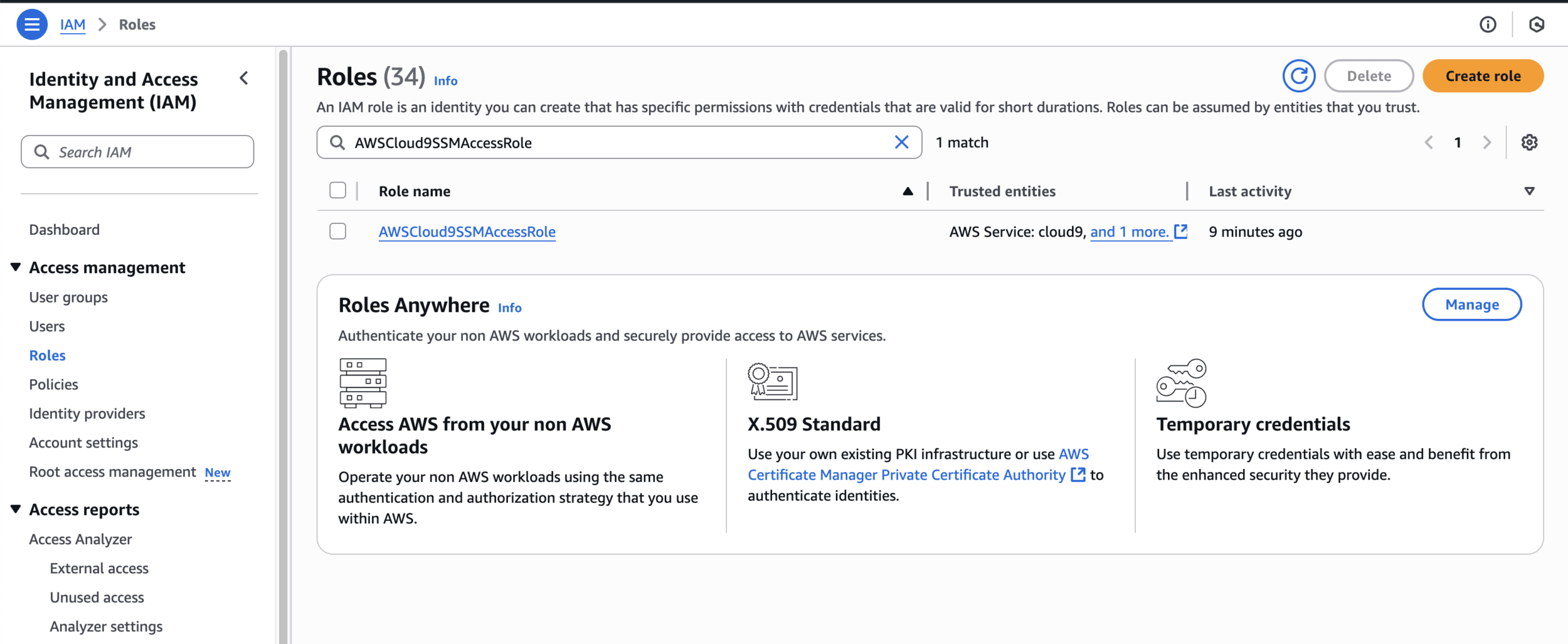The image size is (1568, 644).
Task: Sort by Last activity column arrow
Action: click(x=1529, y=191)
